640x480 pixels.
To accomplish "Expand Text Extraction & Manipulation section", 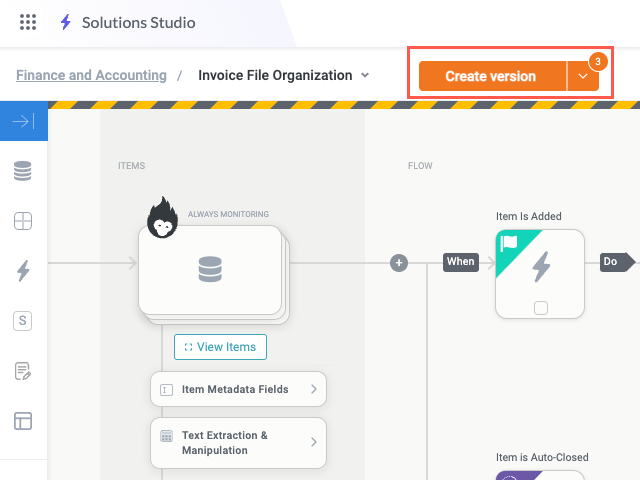I will pos(238,443).
